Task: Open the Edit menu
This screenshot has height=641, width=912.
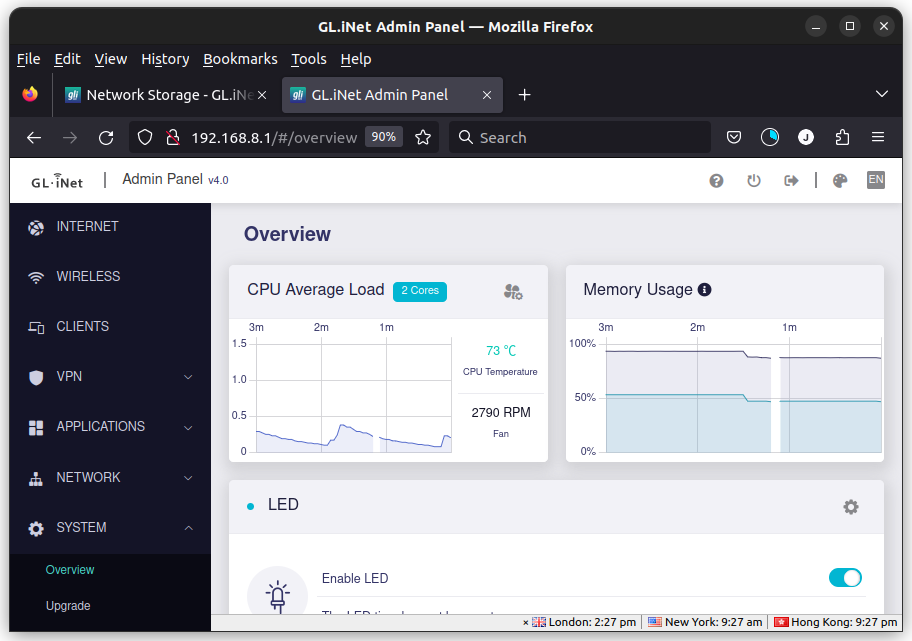Action: coord(67,59)
